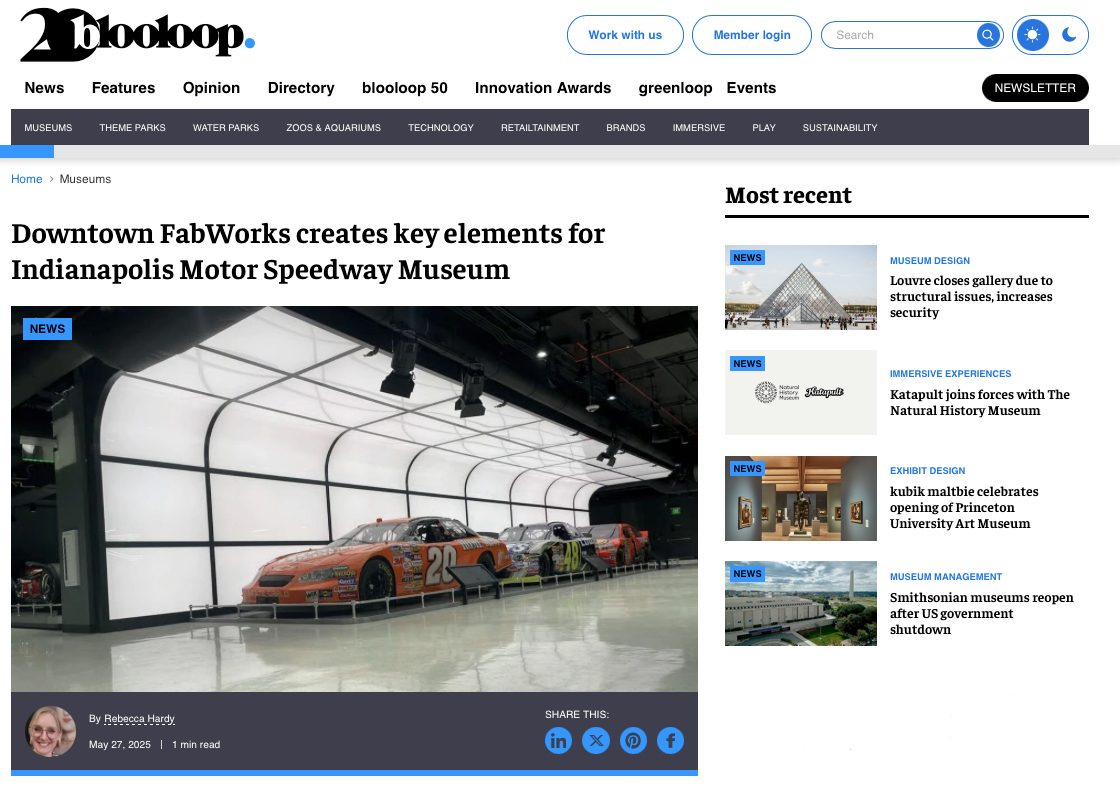Share article on LinkedIn

[559, 741]
